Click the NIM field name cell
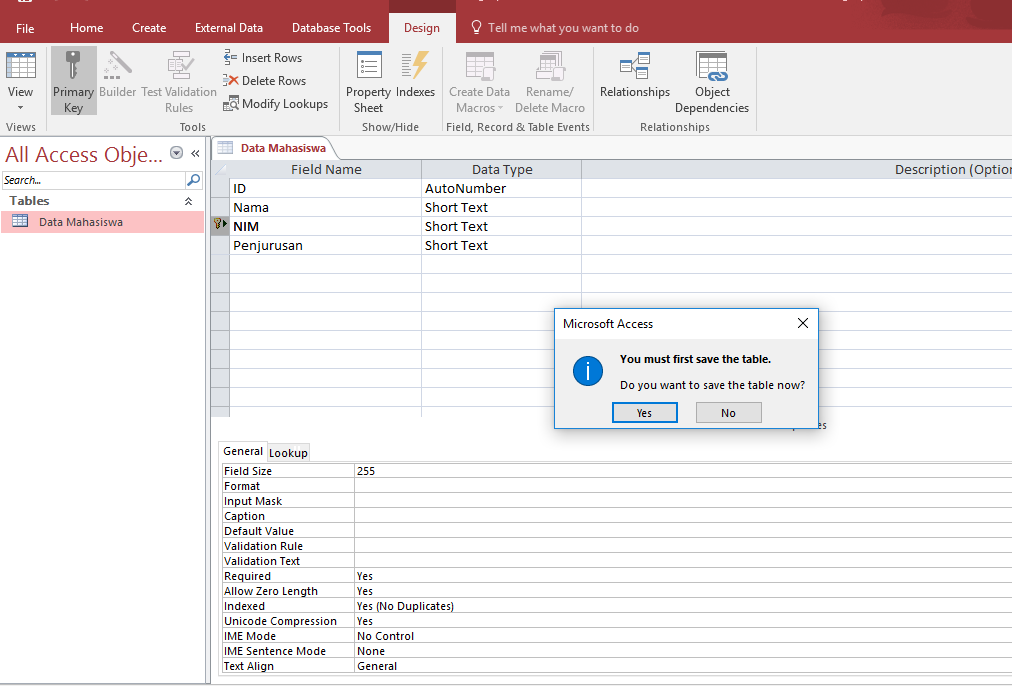Viewport: 1012px width, 686px height. 325,227
